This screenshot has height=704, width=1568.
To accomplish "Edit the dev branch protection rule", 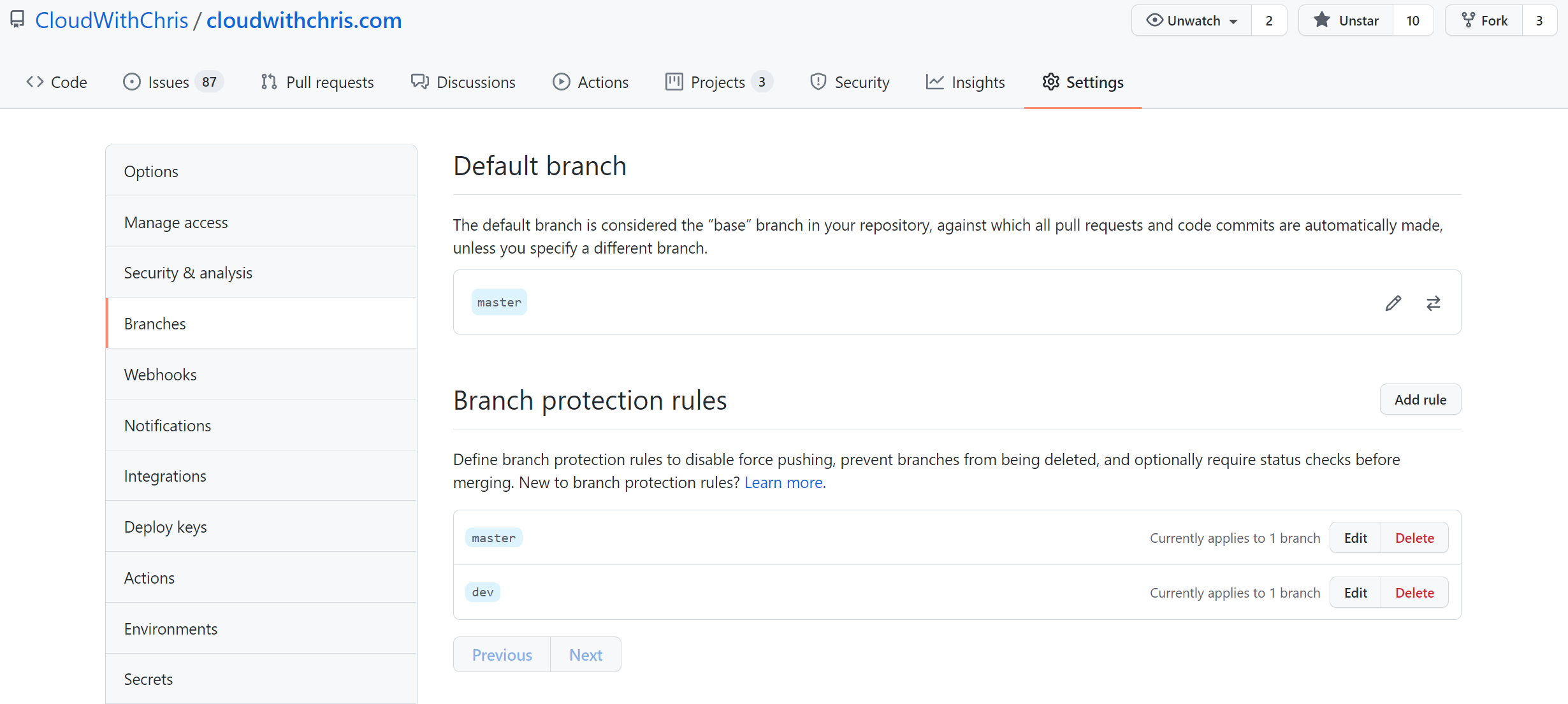I will [1355, 592].
